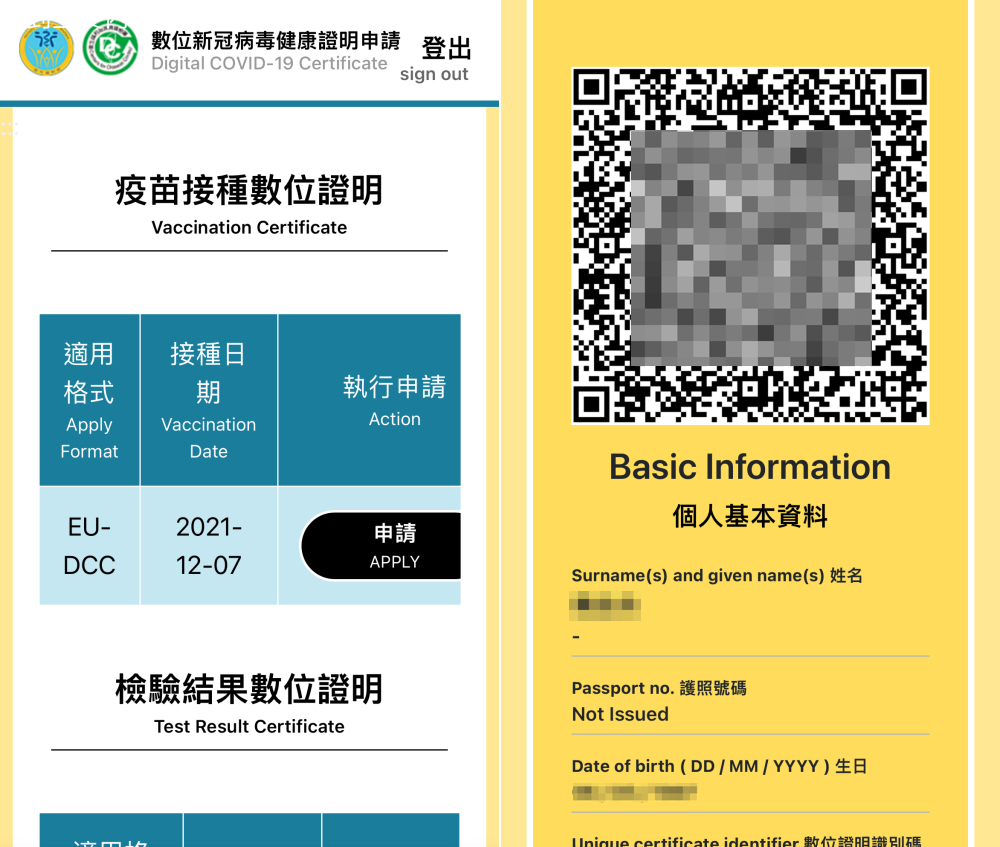Select the blurred date of birth value
Image resolution: width=1000 pixels, height=847 pixels.
(635, 793)
